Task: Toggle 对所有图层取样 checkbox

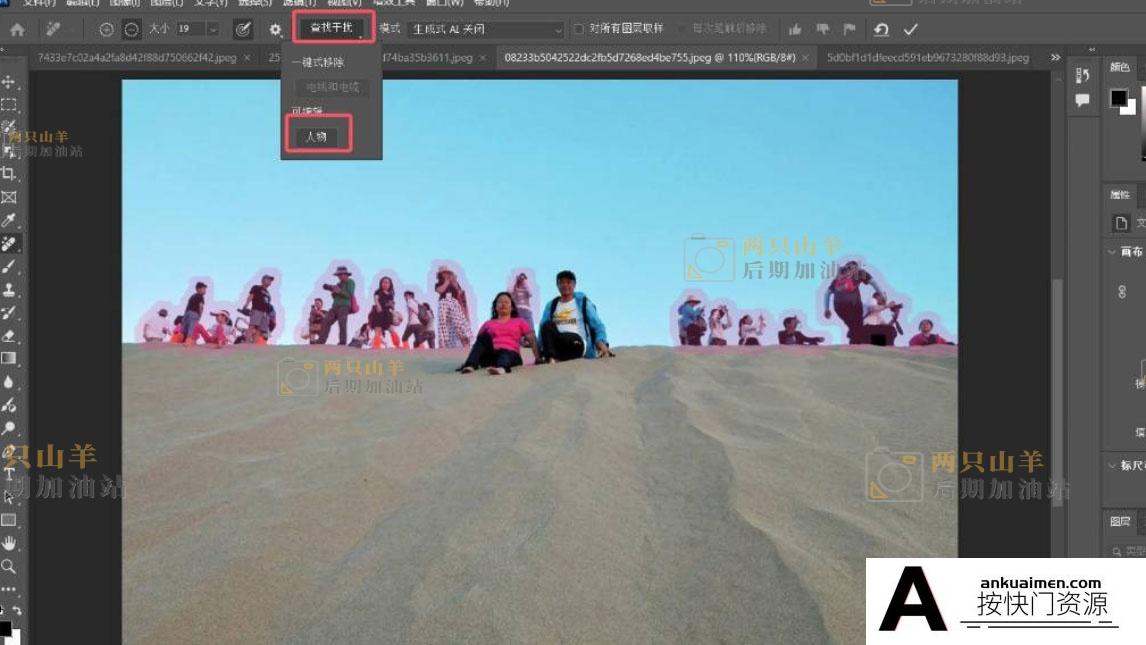Action: point(579,29)
